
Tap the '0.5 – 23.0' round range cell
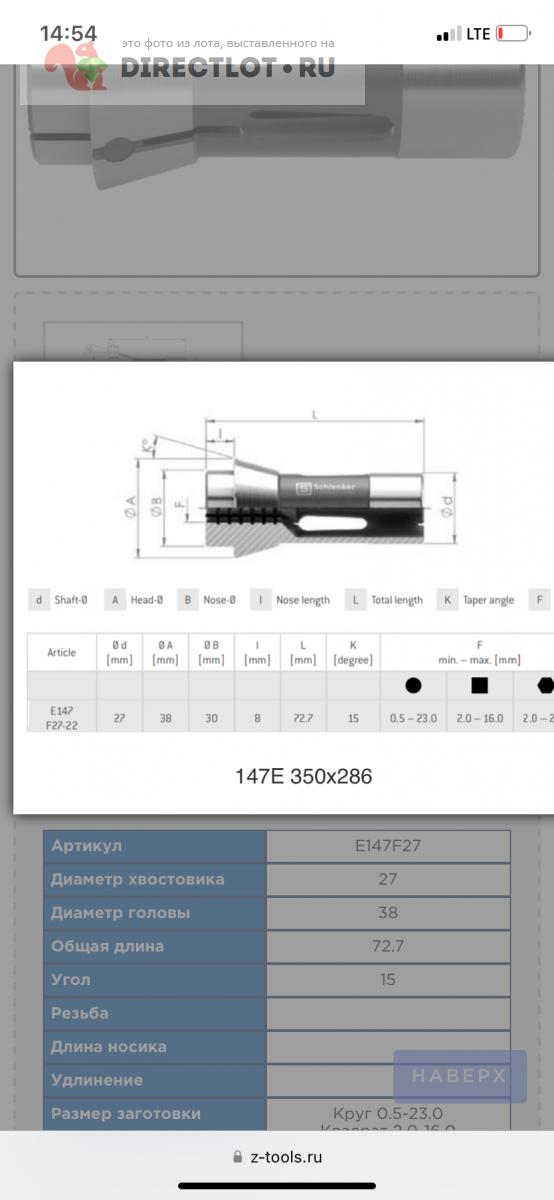[413, 718]
